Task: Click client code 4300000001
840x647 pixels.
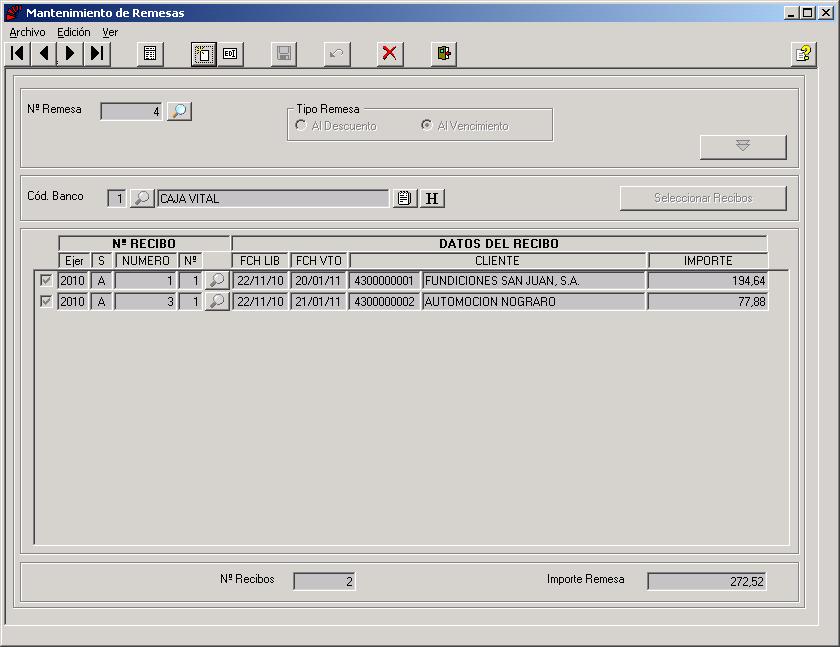Action: click(x=384, y=281)
